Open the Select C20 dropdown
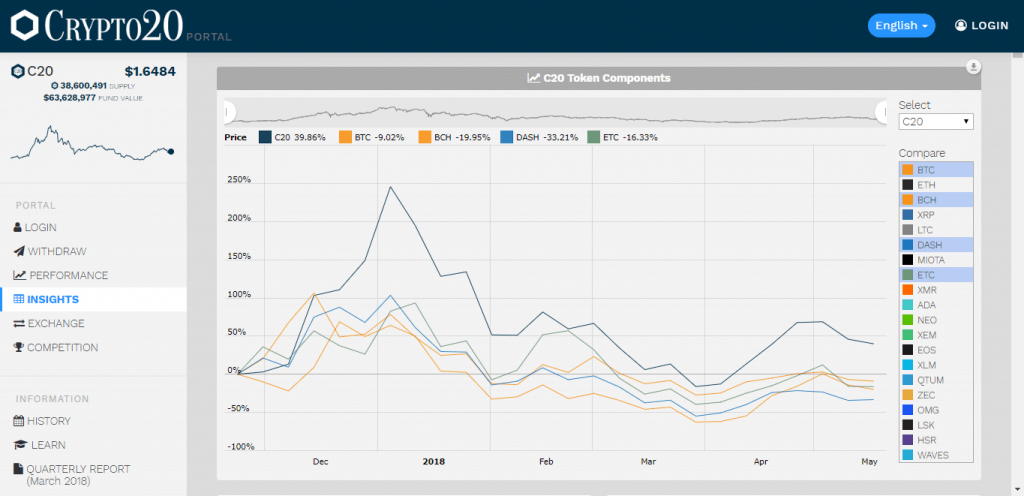 click(936, 121)
